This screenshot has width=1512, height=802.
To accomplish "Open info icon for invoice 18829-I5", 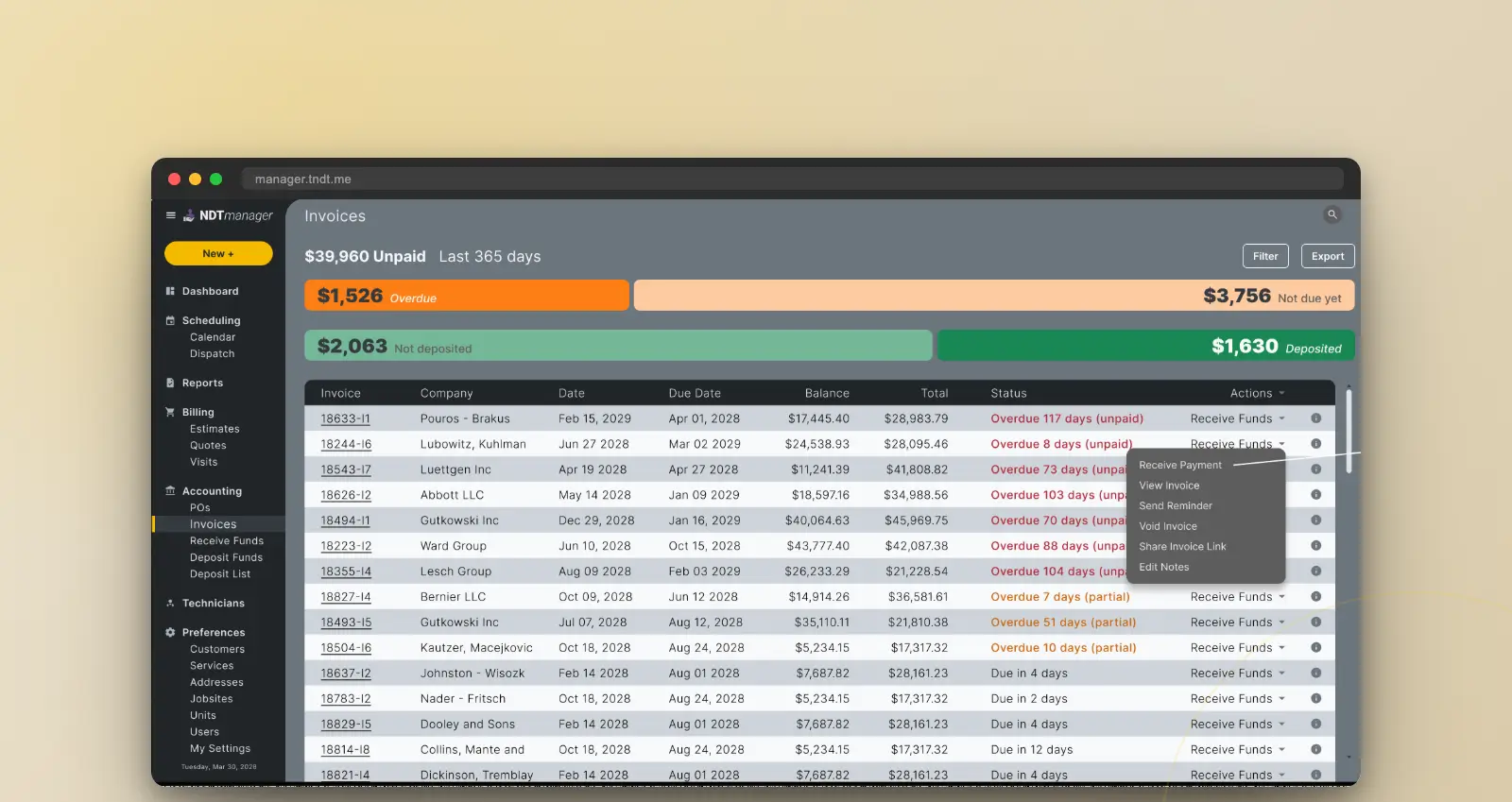I will (x=1315, y=724).
